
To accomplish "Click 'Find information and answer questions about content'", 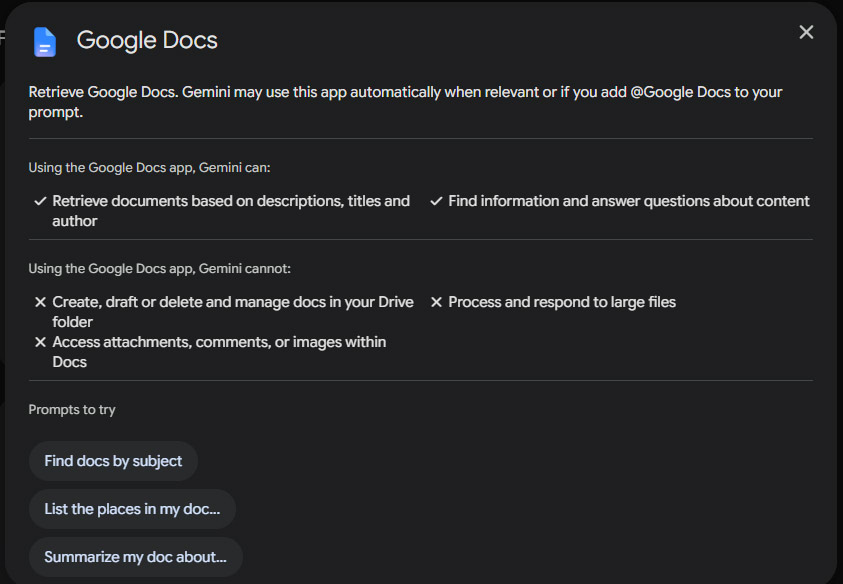I will 628,201.
